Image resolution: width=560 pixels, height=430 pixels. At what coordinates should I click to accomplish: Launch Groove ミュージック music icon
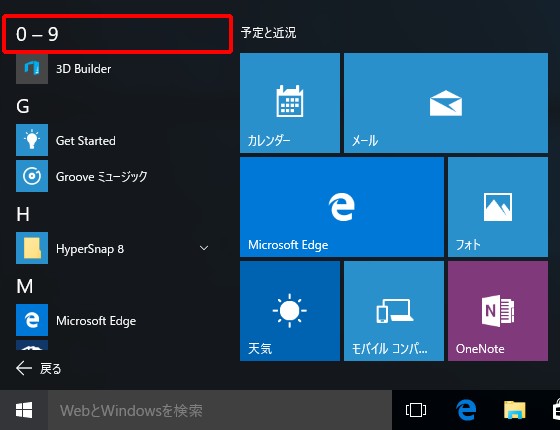pyautogui.click(x=32, y=176)
